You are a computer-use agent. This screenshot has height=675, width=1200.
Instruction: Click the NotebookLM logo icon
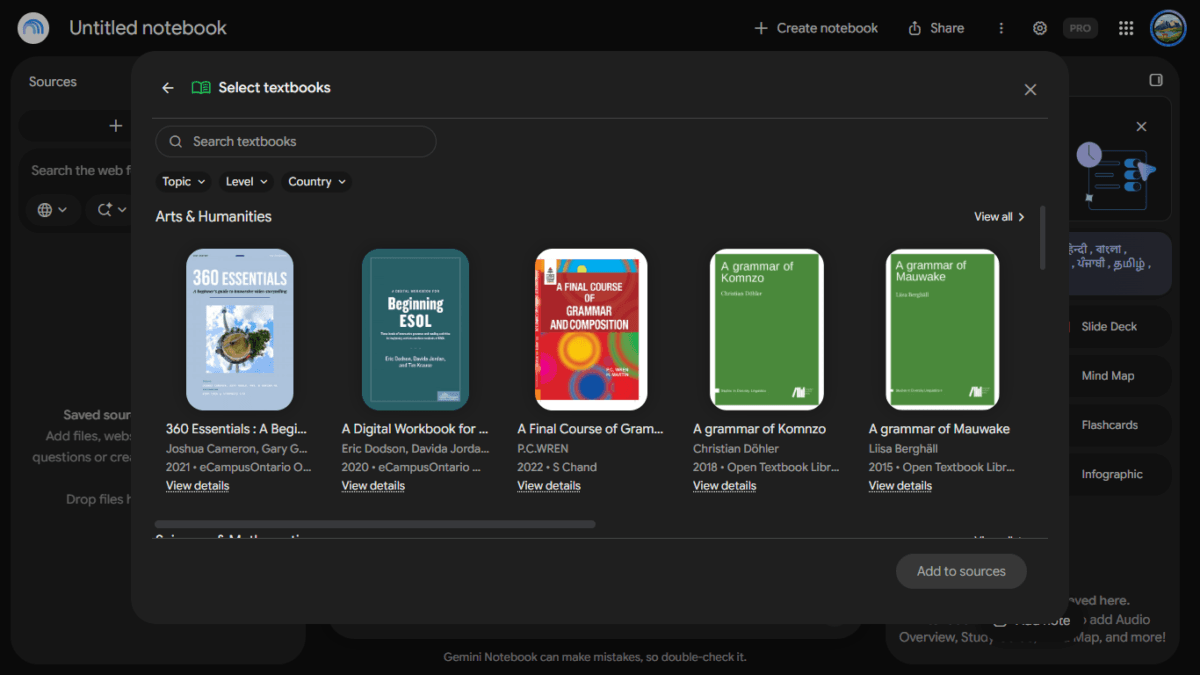[33, 28]
